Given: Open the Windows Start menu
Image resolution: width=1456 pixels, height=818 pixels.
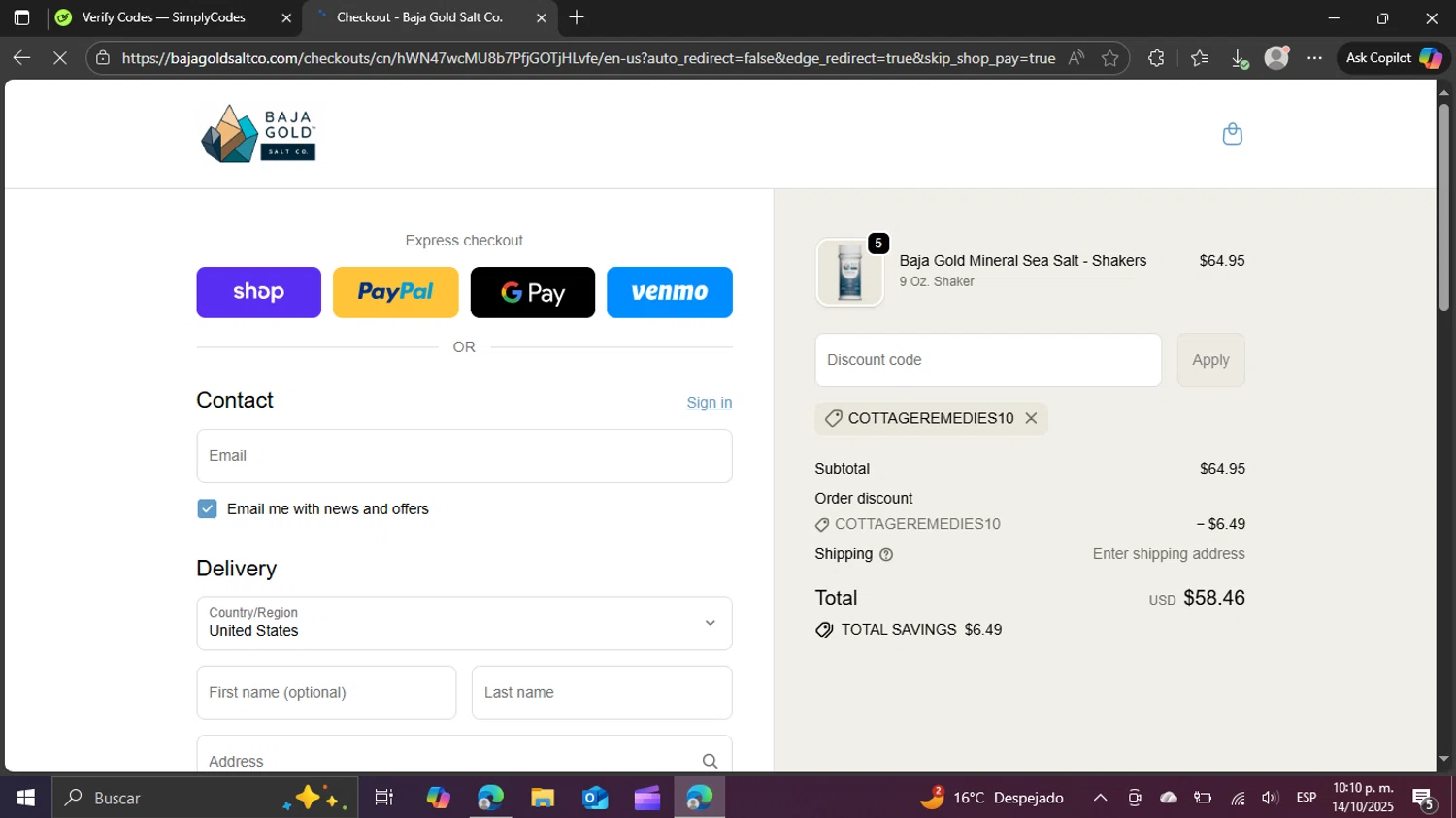Looking at the screenshot, I should tap(26, 798).
